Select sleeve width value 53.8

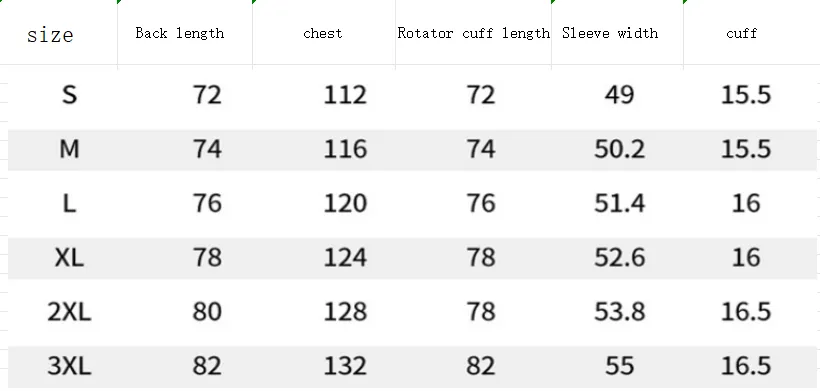(x=620, y=312)
